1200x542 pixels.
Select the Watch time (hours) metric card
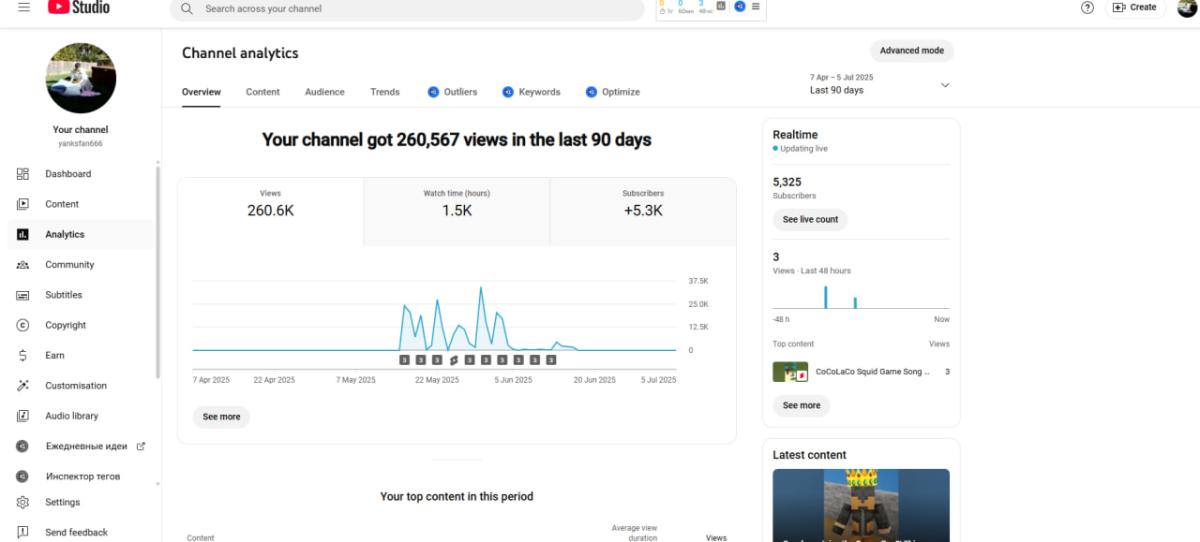(456, 211)
